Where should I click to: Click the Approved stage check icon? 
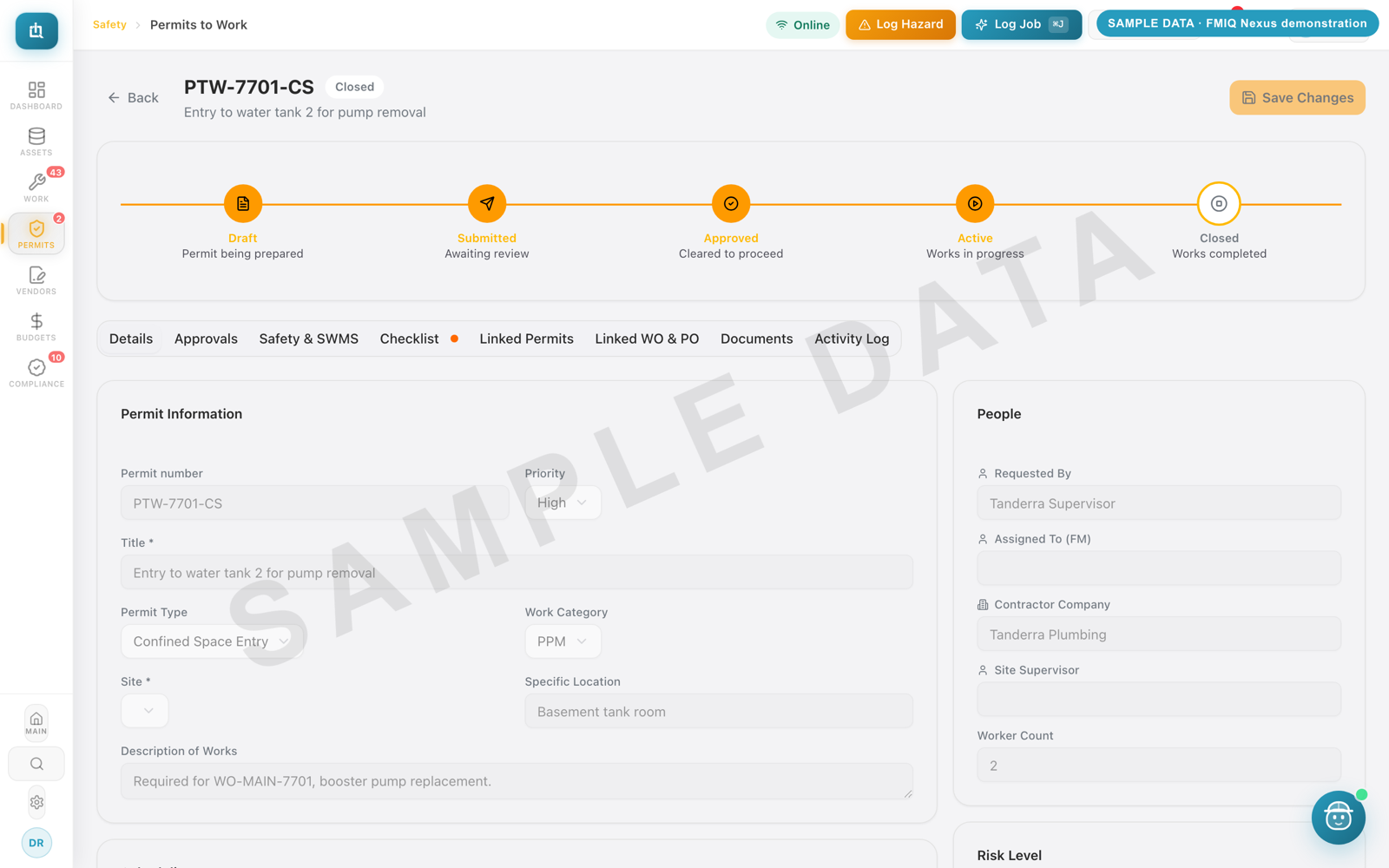point(731,203)
